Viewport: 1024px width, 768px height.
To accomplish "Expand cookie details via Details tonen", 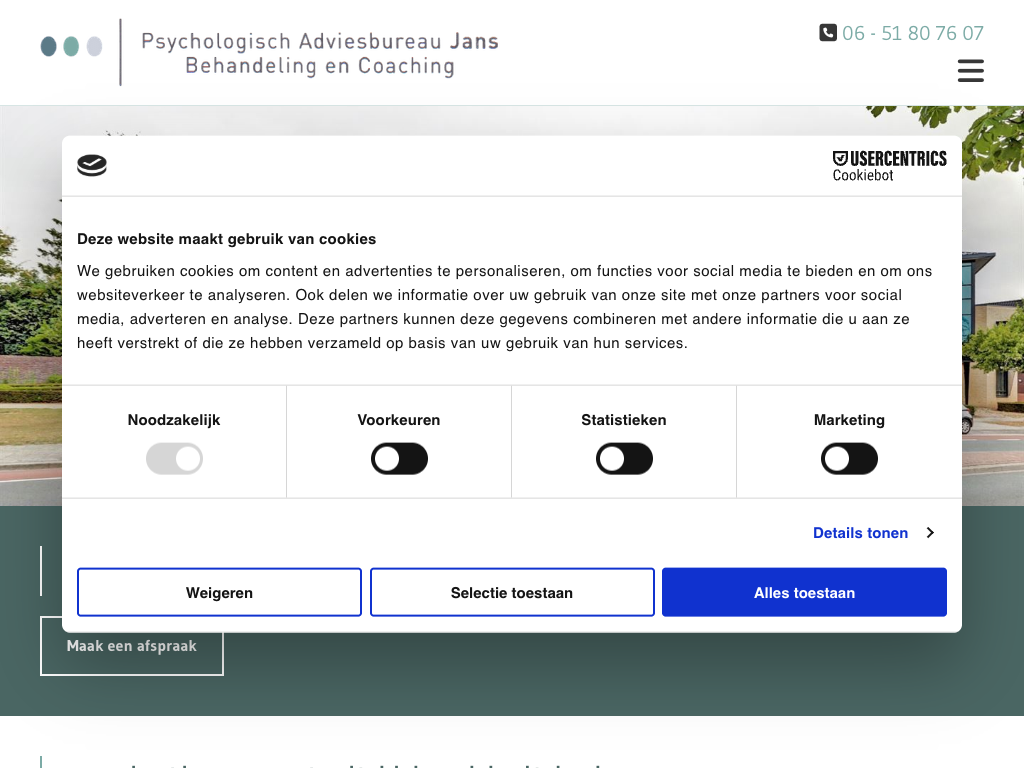I will coord(860,533).
